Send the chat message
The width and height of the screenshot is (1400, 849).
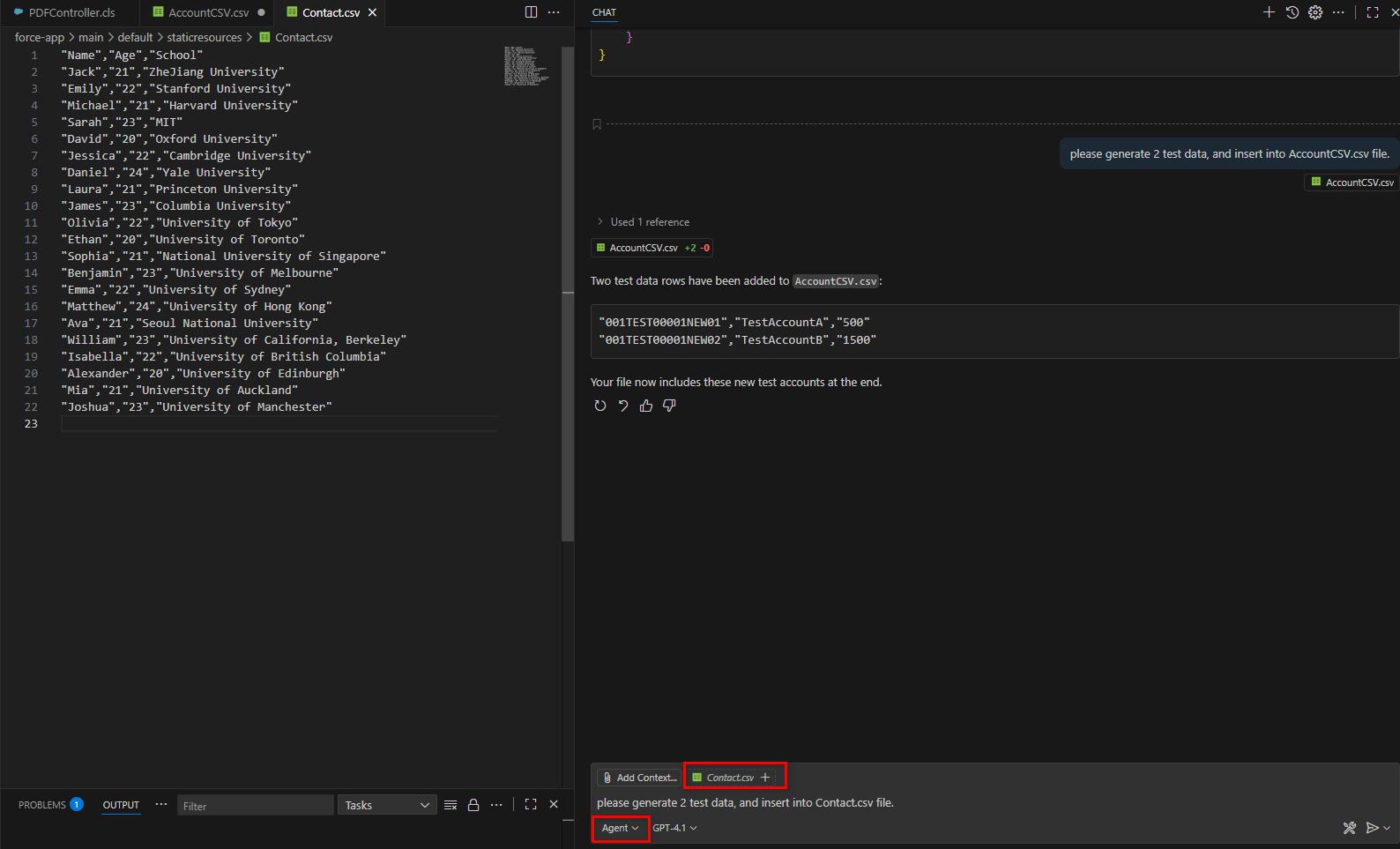point(1372,828)
